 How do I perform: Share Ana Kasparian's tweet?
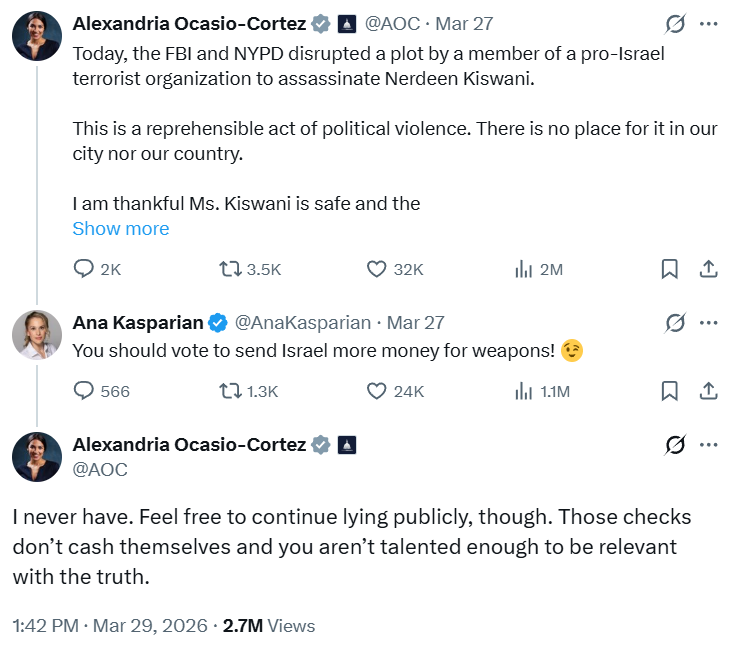707,391
